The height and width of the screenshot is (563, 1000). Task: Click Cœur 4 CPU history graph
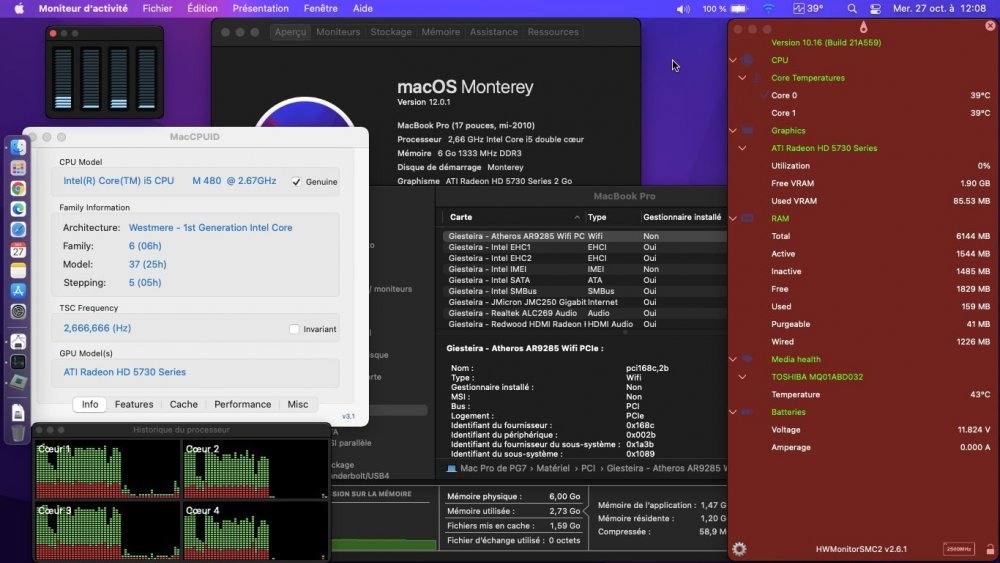tap(256, 530)
